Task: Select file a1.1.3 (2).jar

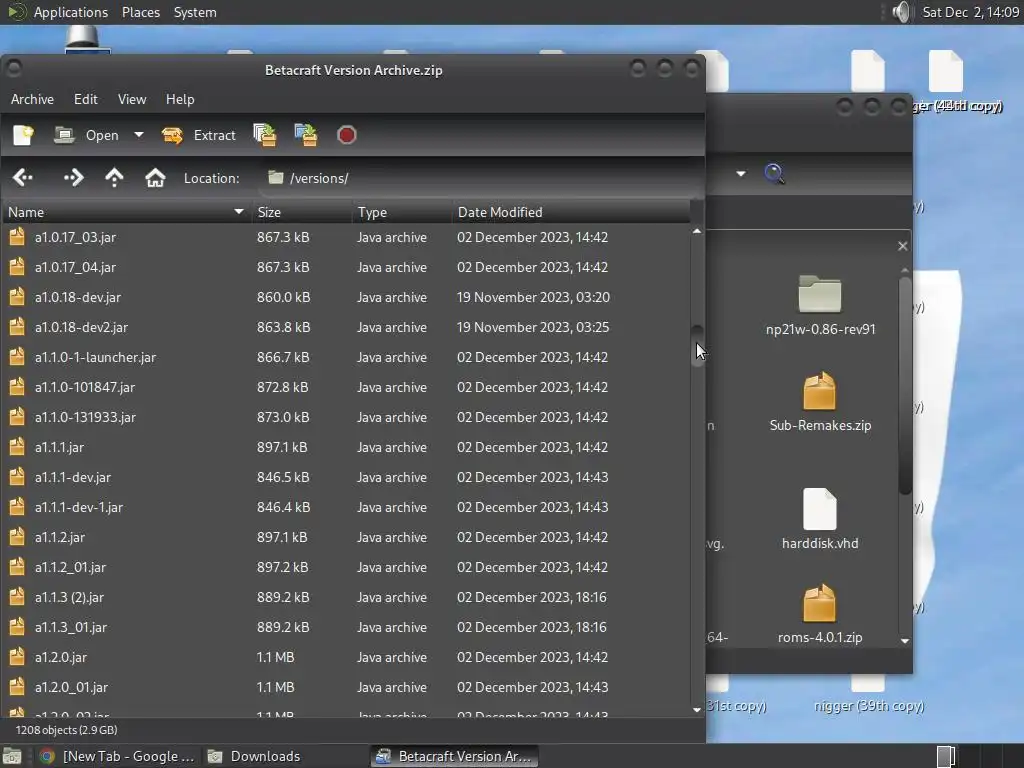Action: [346, 598]
